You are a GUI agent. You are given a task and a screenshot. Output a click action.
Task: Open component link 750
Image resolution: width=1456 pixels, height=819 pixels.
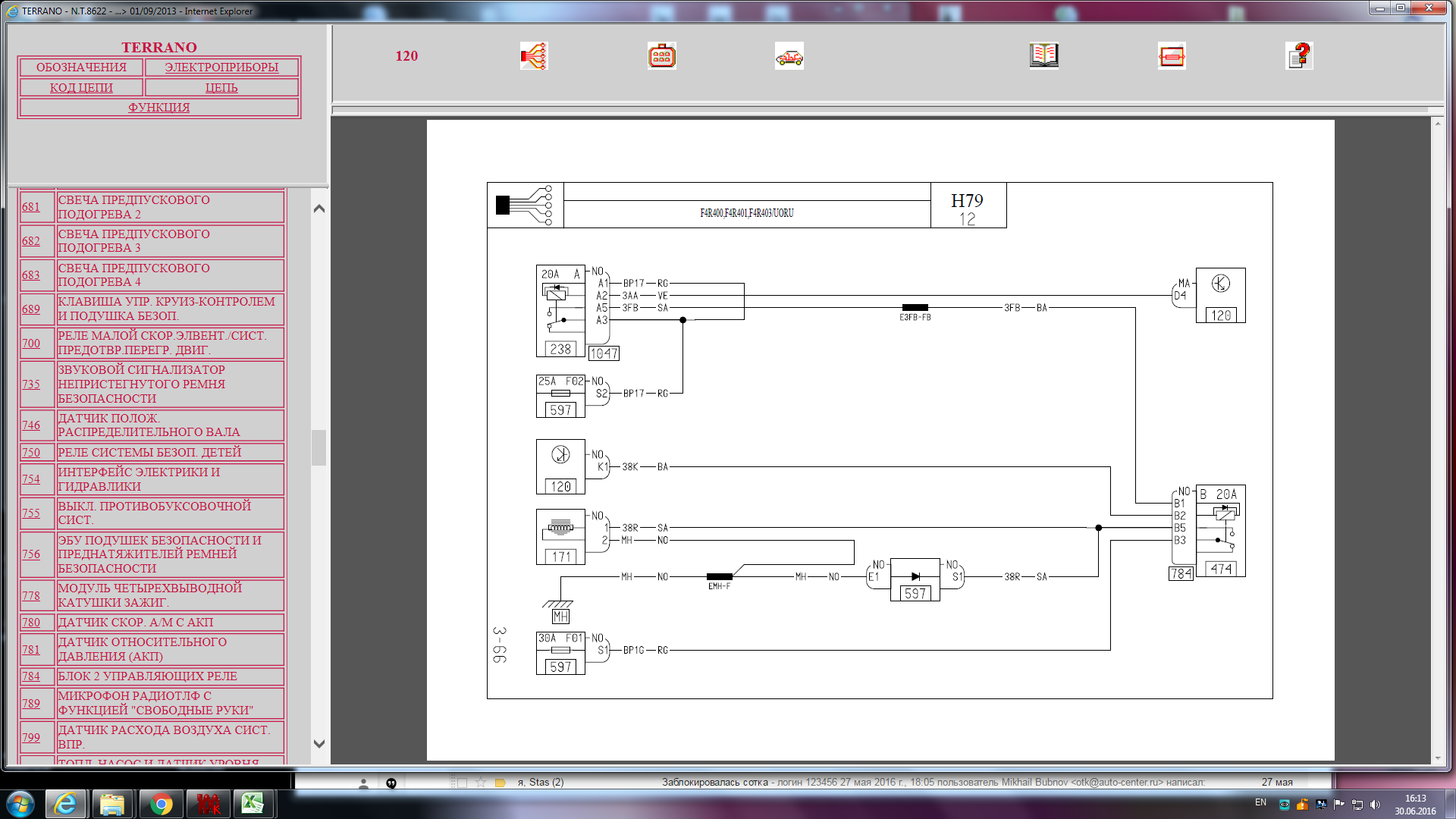[31, 453]
